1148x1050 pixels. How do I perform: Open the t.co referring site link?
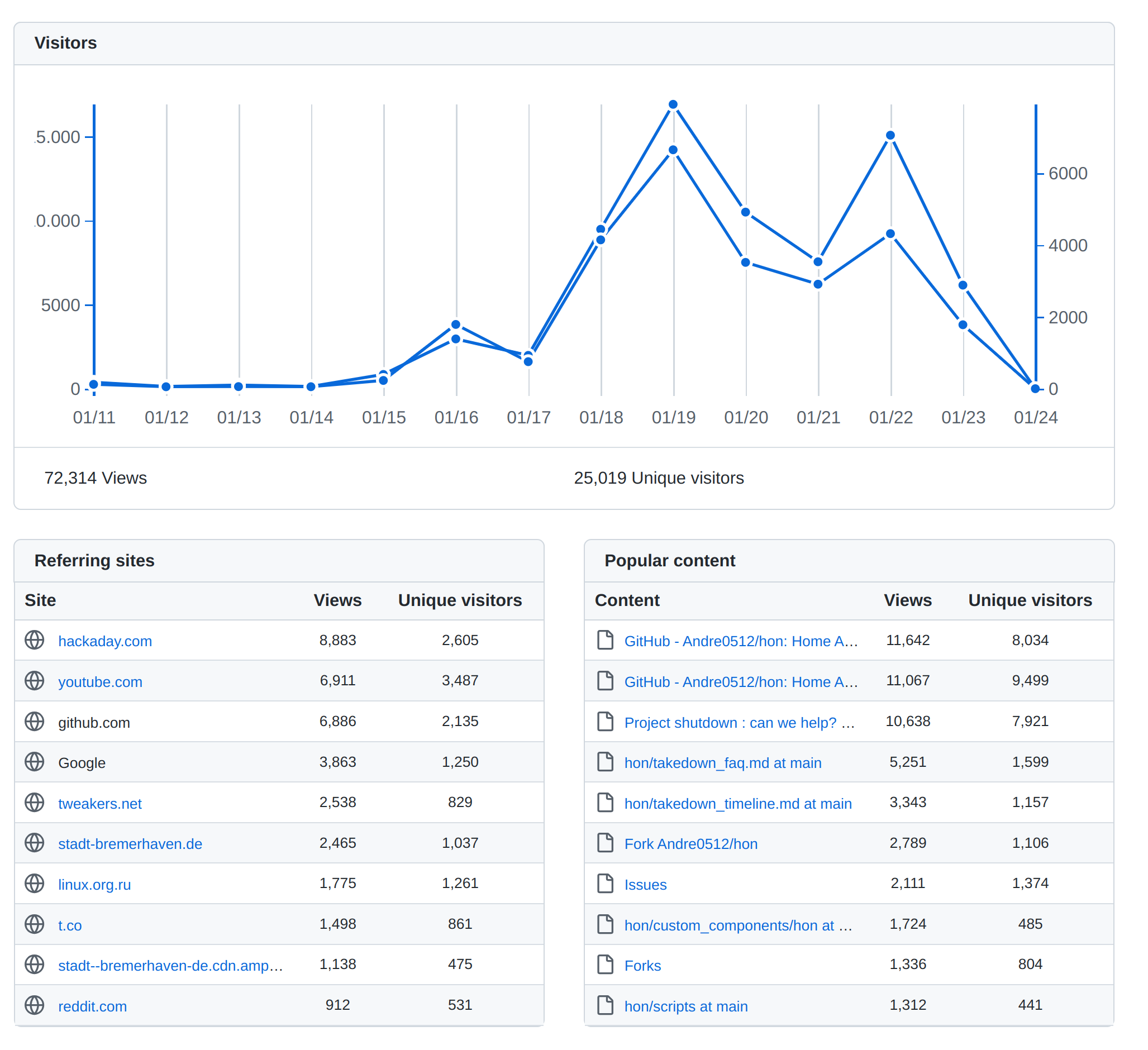(69, 925)
